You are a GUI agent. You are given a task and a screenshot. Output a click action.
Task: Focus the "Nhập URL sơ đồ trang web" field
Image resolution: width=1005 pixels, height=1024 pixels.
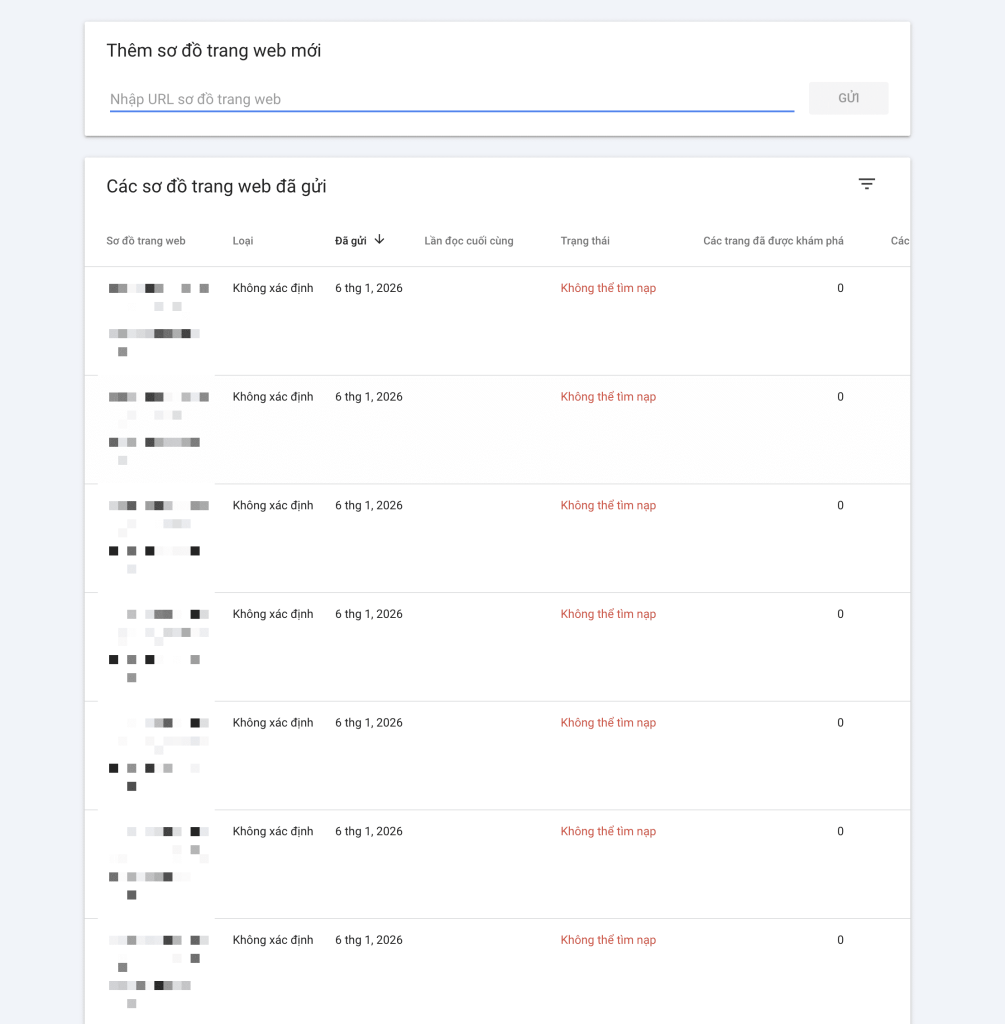pos(451,99)
